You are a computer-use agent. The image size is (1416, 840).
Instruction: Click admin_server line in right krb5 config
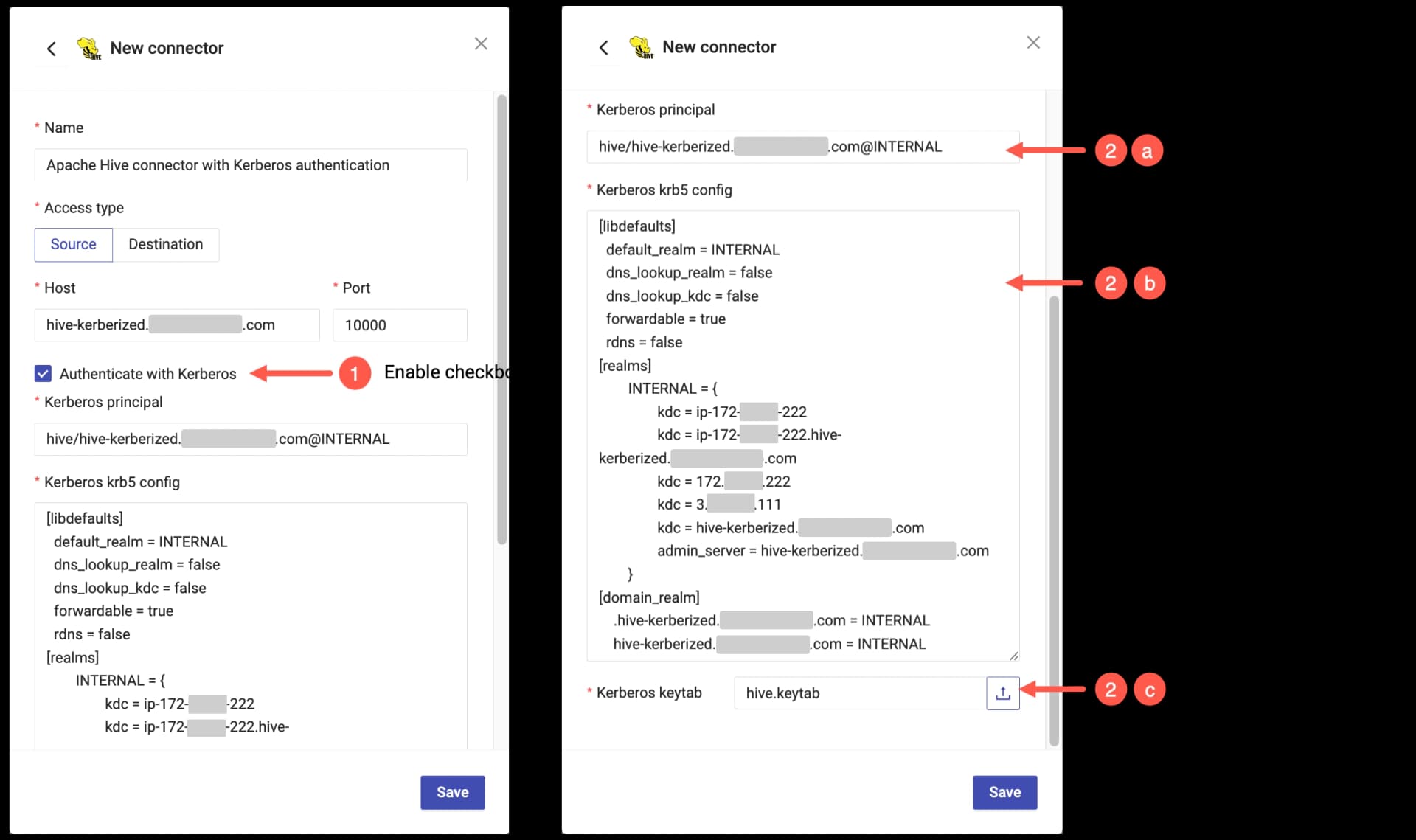point(823,551)
